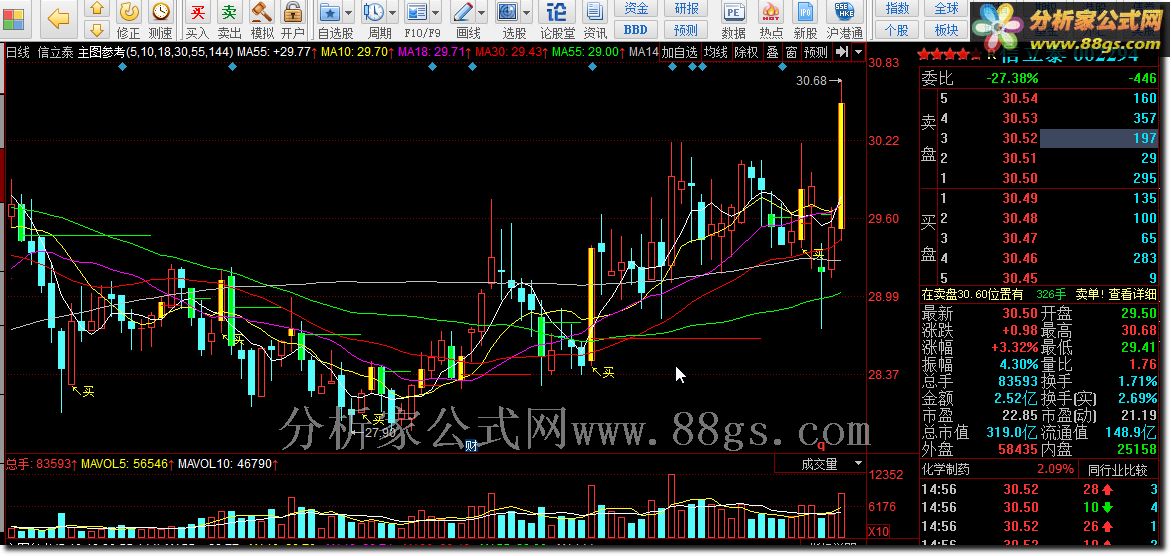
Task: Click sell level 3 price 30.52
Action: (x=1020, y=138)
